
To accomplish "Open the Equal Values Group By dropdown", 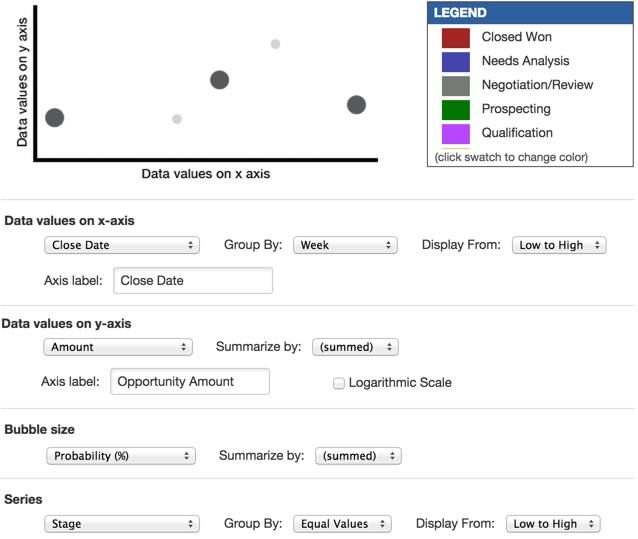I will coord(342,524).
